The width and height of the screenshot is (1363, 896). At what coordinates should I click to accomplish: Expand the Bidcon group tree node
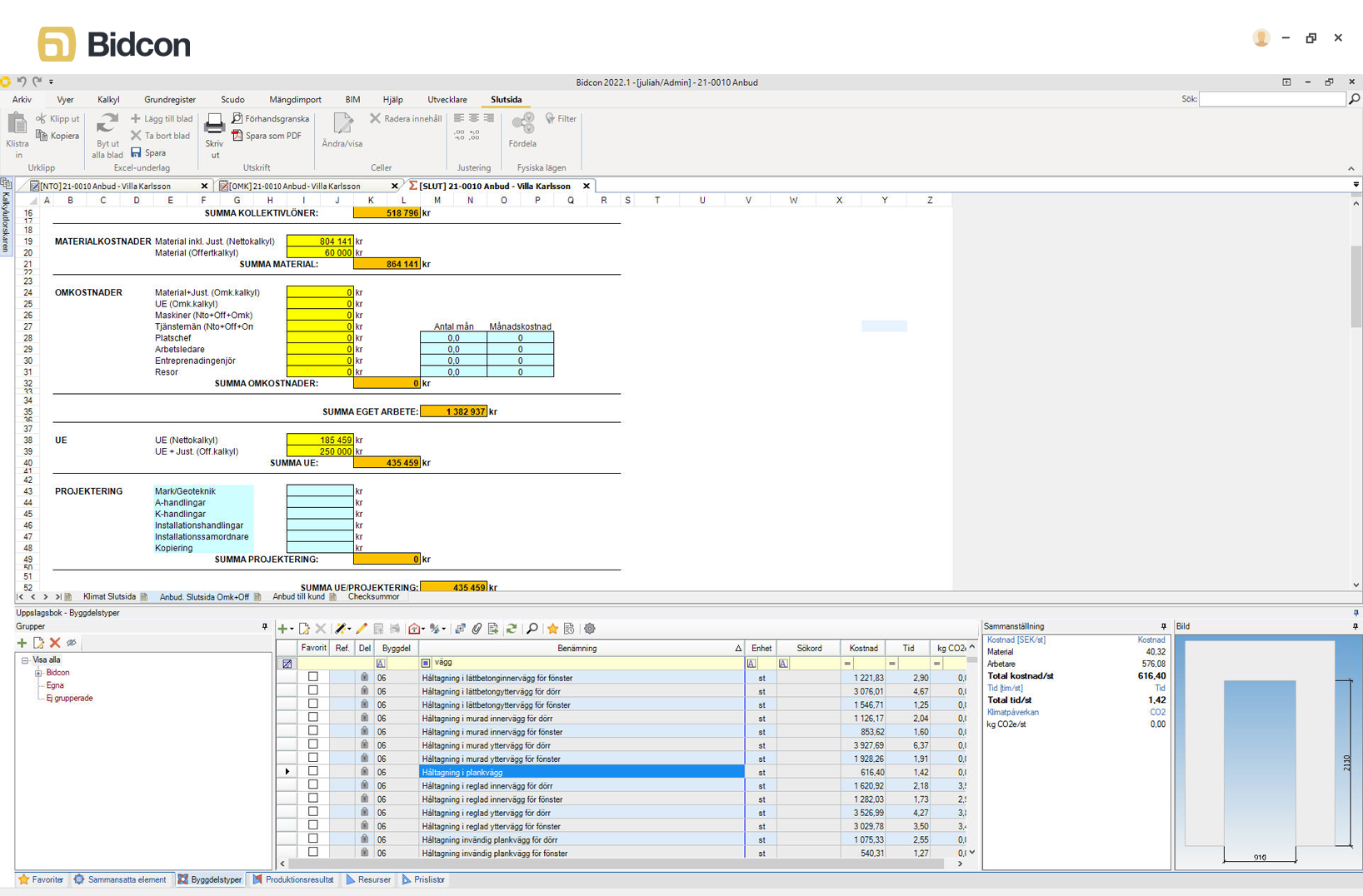click(38, 673)
